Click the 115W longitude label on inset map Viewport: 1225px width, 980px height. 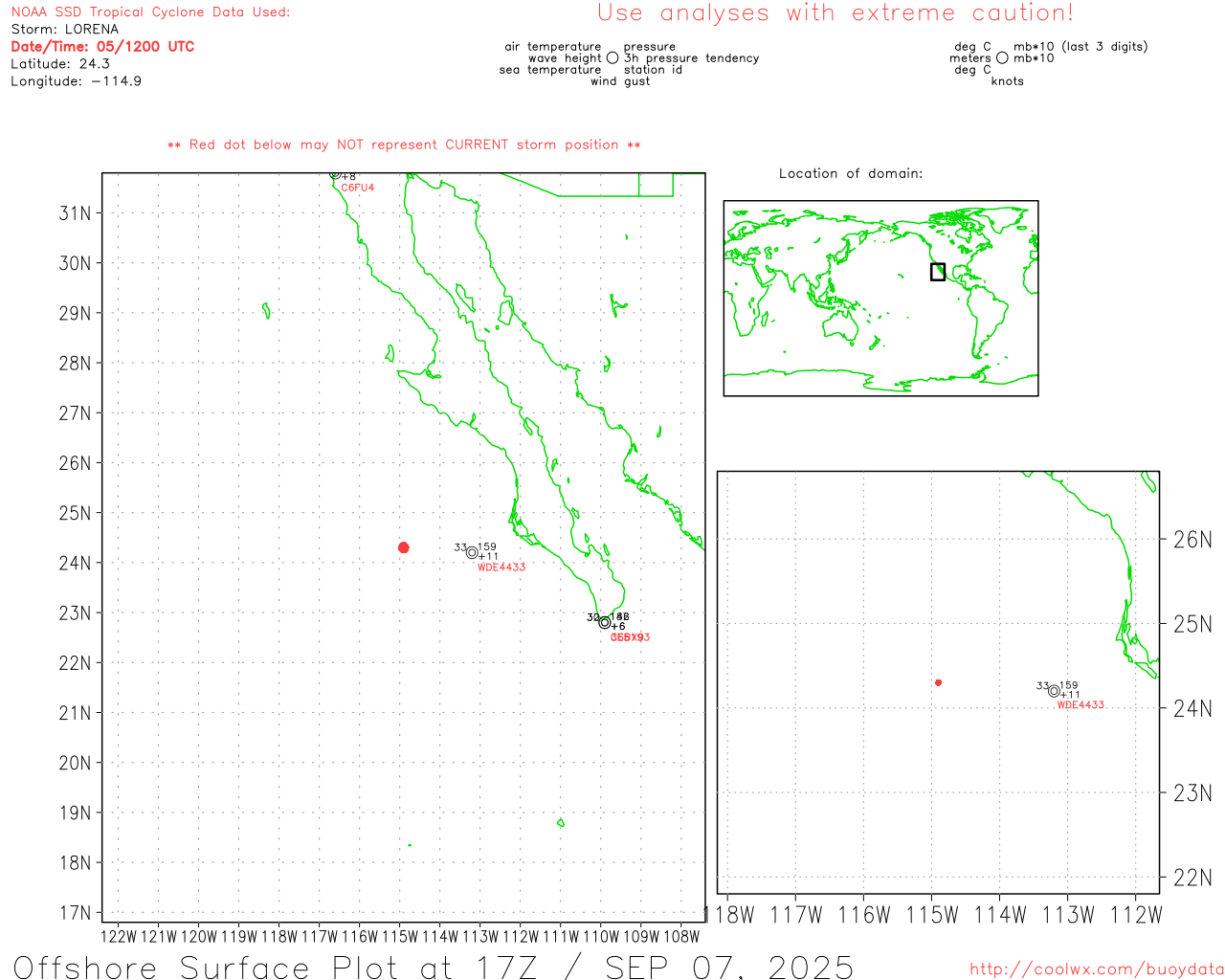point(932,915)
